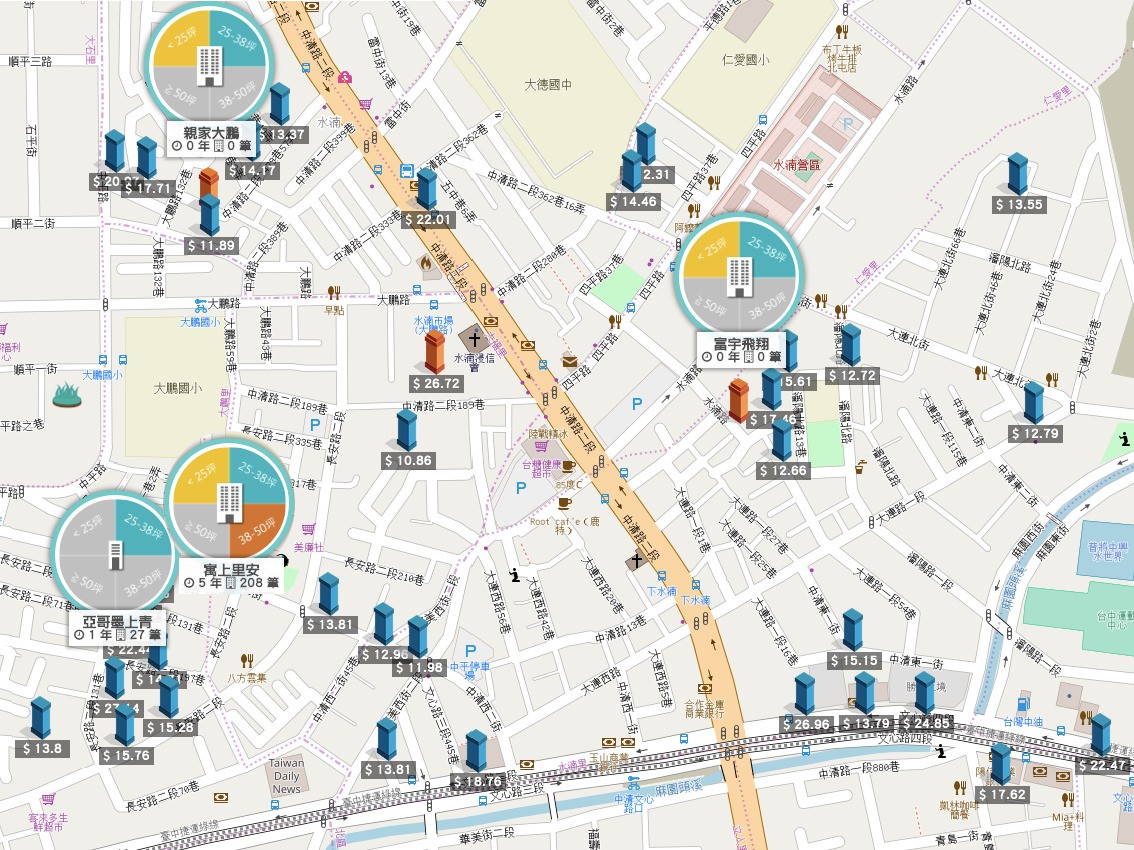Open the 親家大鵬 project label
The height and width of the screenshot is (850, 1134).
pos(211,138)
